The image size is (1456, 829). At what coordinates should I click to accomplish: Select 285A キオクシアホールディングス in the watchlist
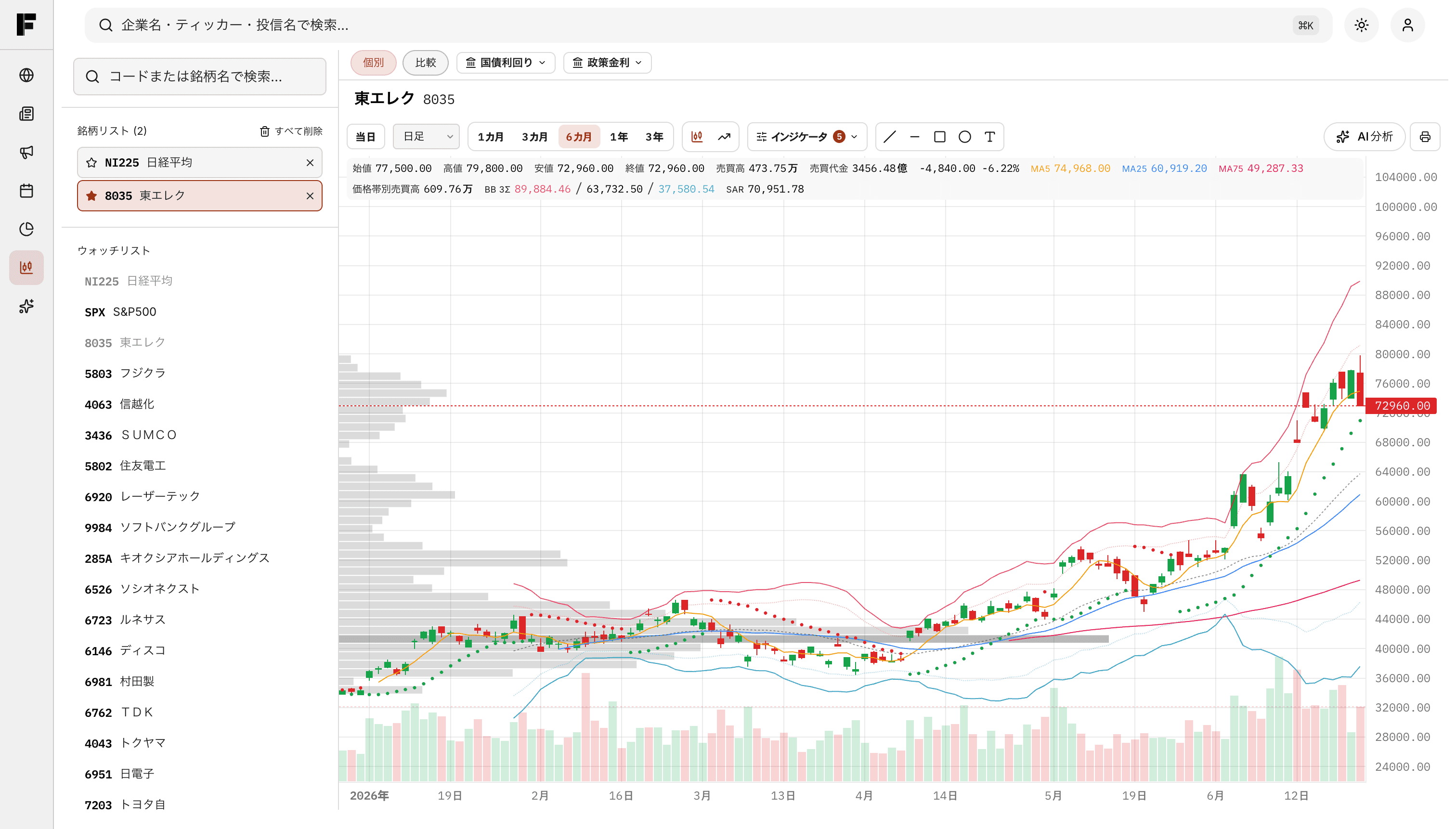(x=199, y=558)
